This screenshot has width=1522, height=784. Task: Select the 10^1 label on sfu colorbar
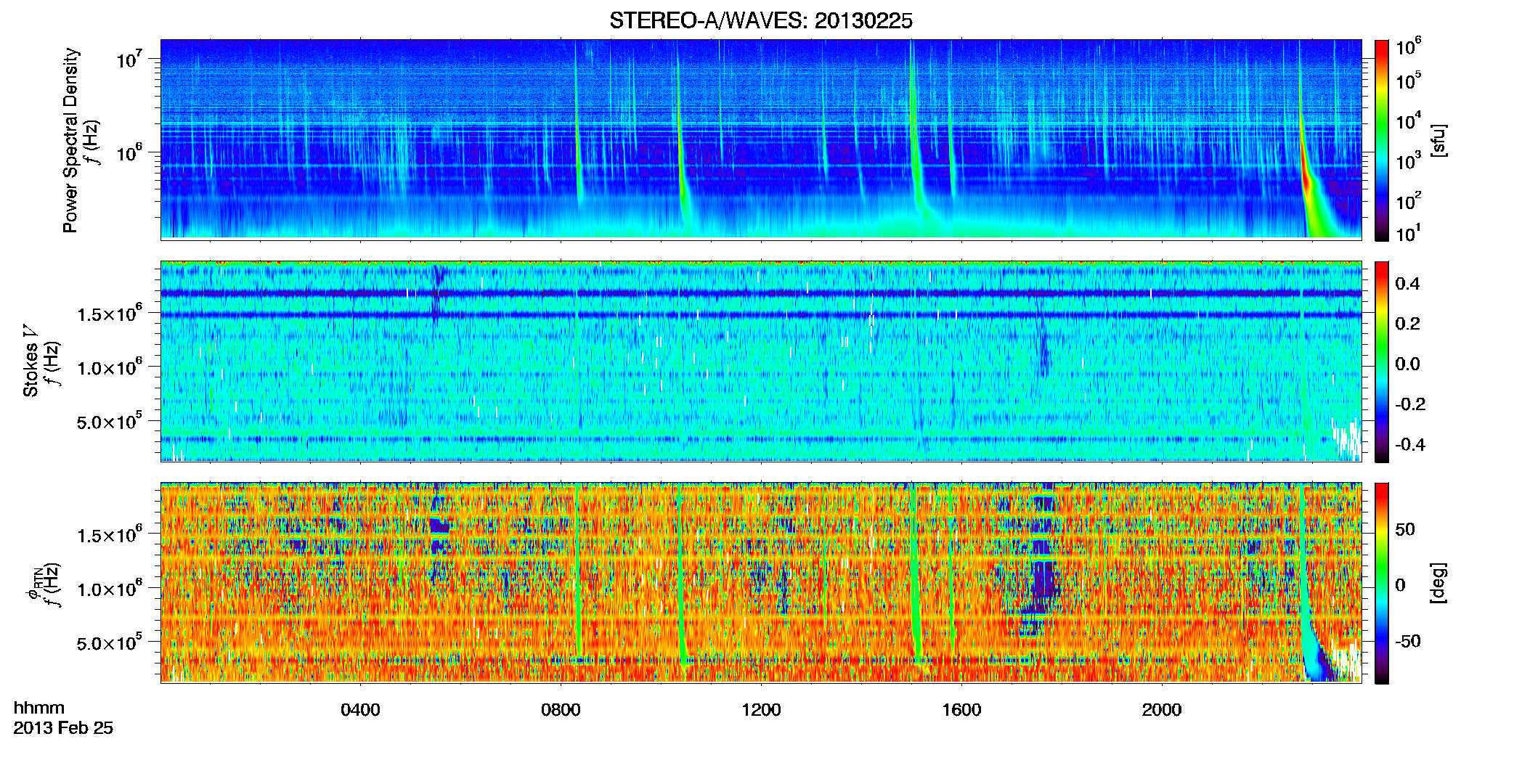pyautogui.click(x=1409, y=232)
